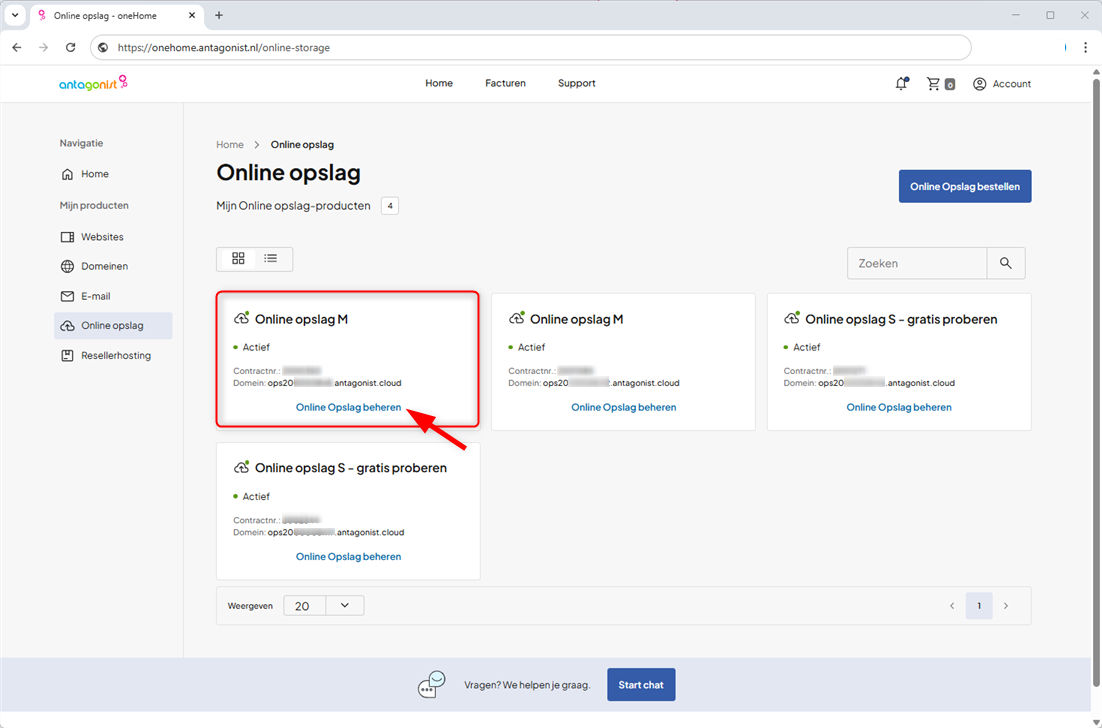Viewport: 1102px width, 728px height.
Task: Open a new browser tab
Action: coord(219,15)
